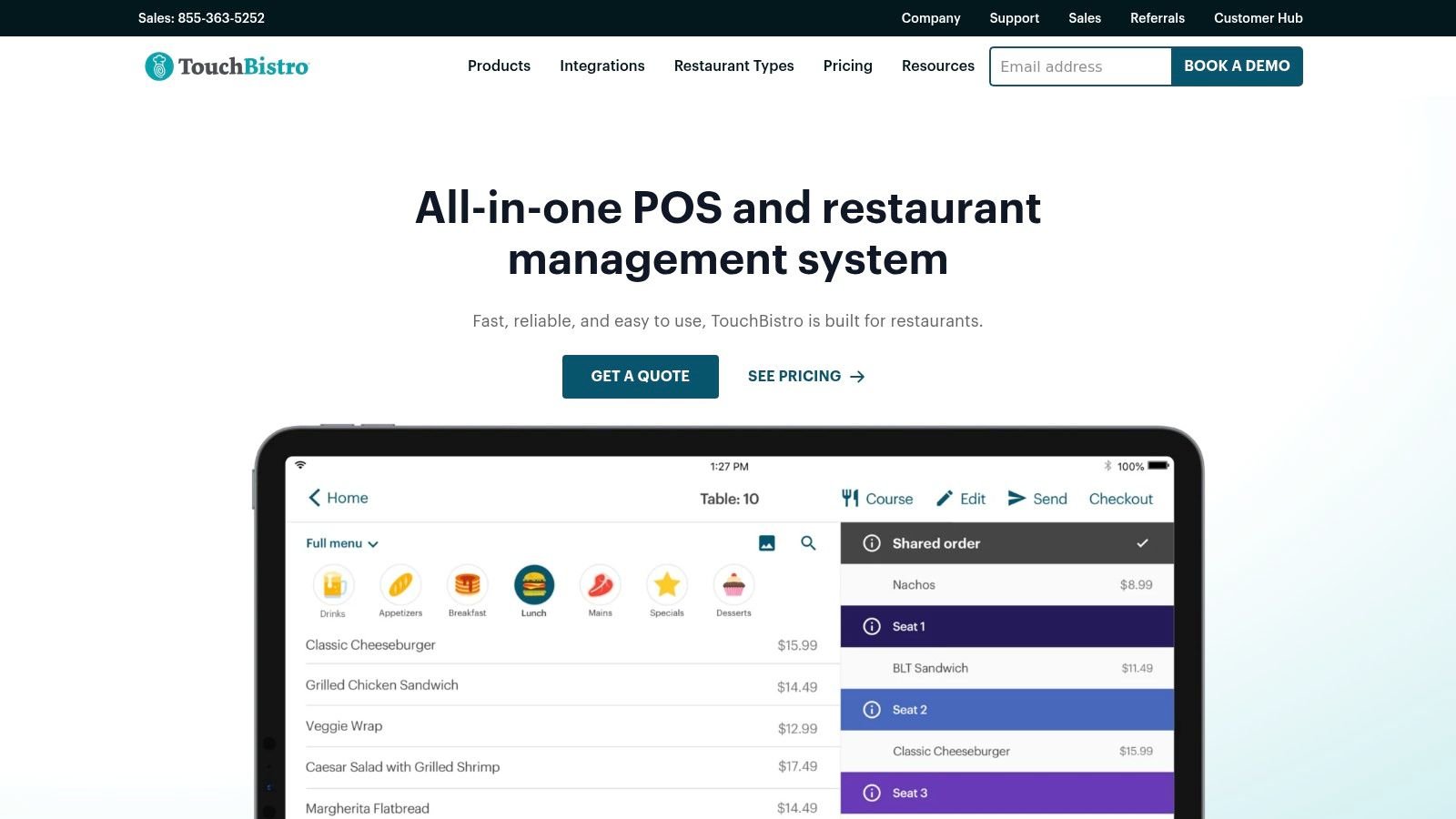This screenshot has width=1456, height=819.
Task: Tap Checkout in the tablet header
Action: (x=1121, y=499)
